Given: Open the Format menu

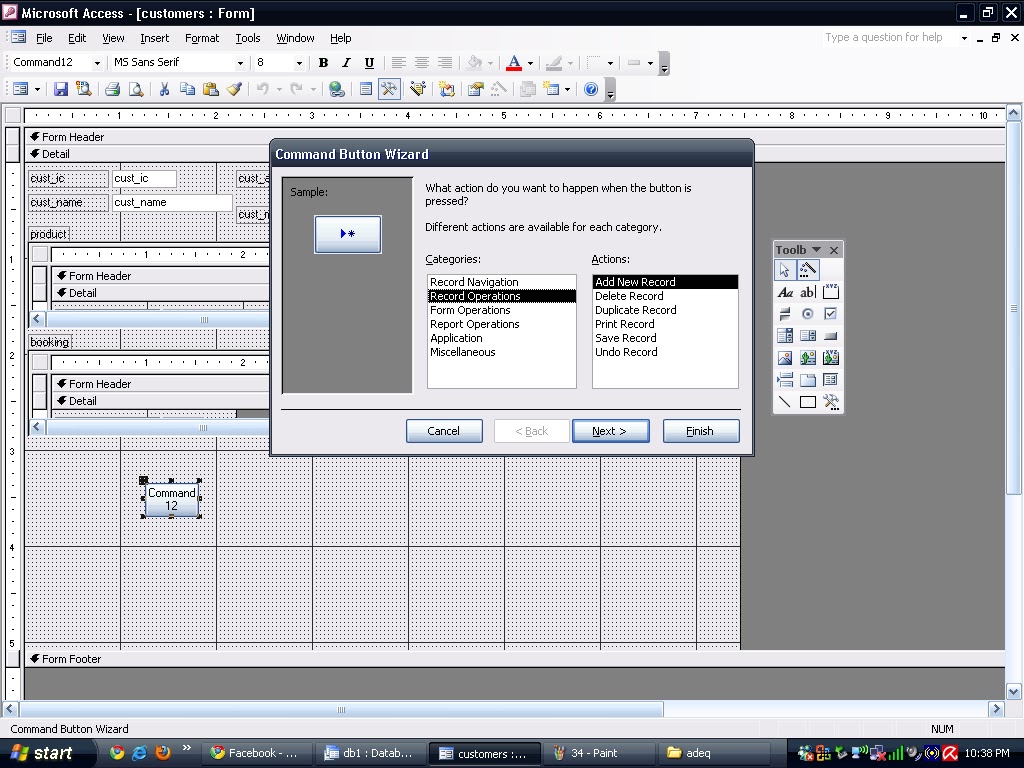Looking at the screenshot, I should pos(202,38).
